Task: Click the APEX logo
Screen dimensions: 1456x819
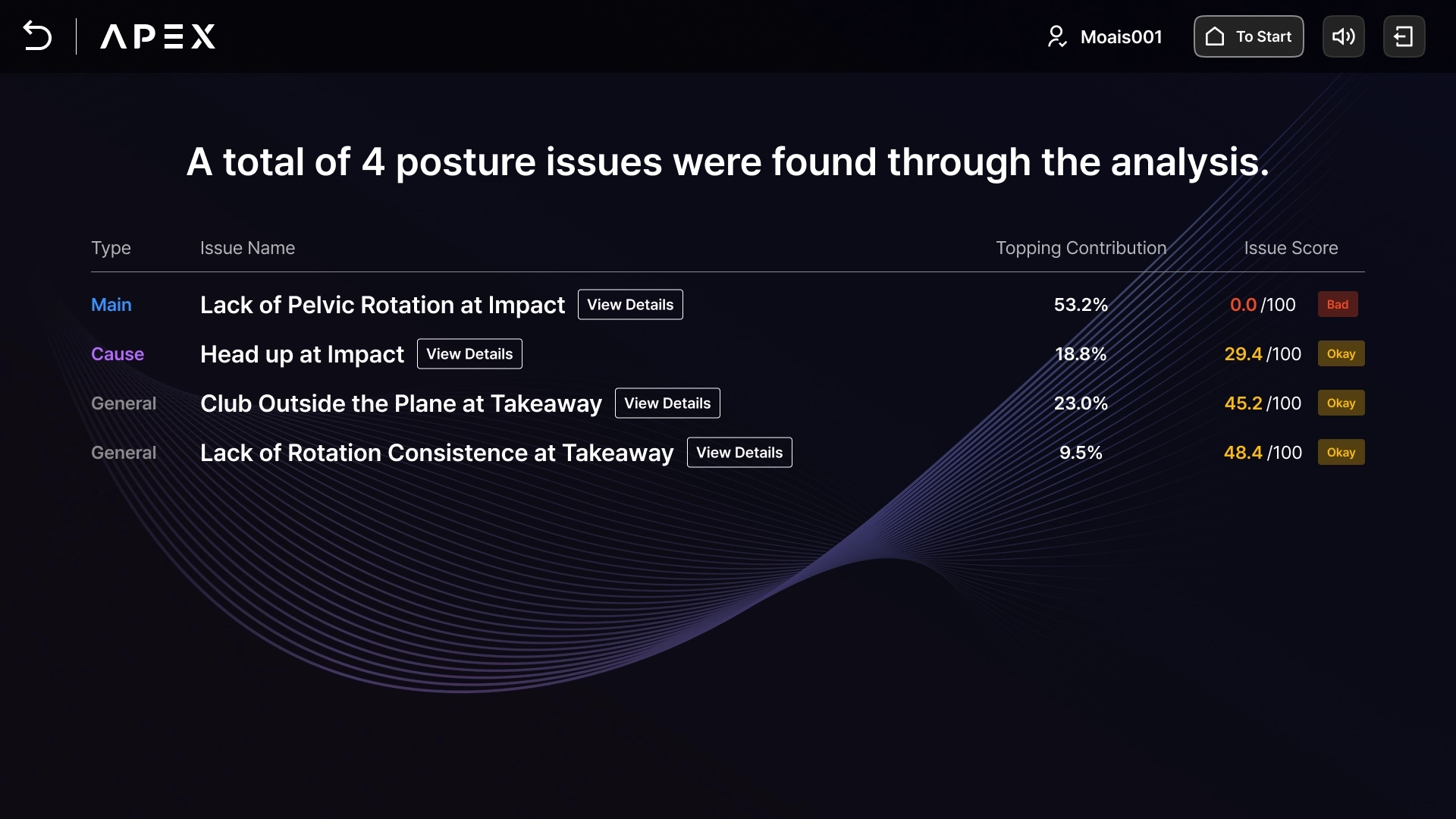Action: [158, 36]
